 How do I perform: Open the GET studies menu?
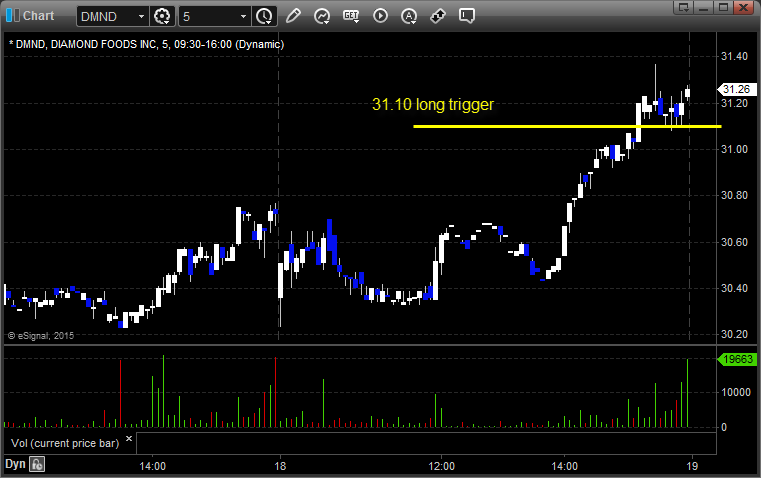pos(351,16)
